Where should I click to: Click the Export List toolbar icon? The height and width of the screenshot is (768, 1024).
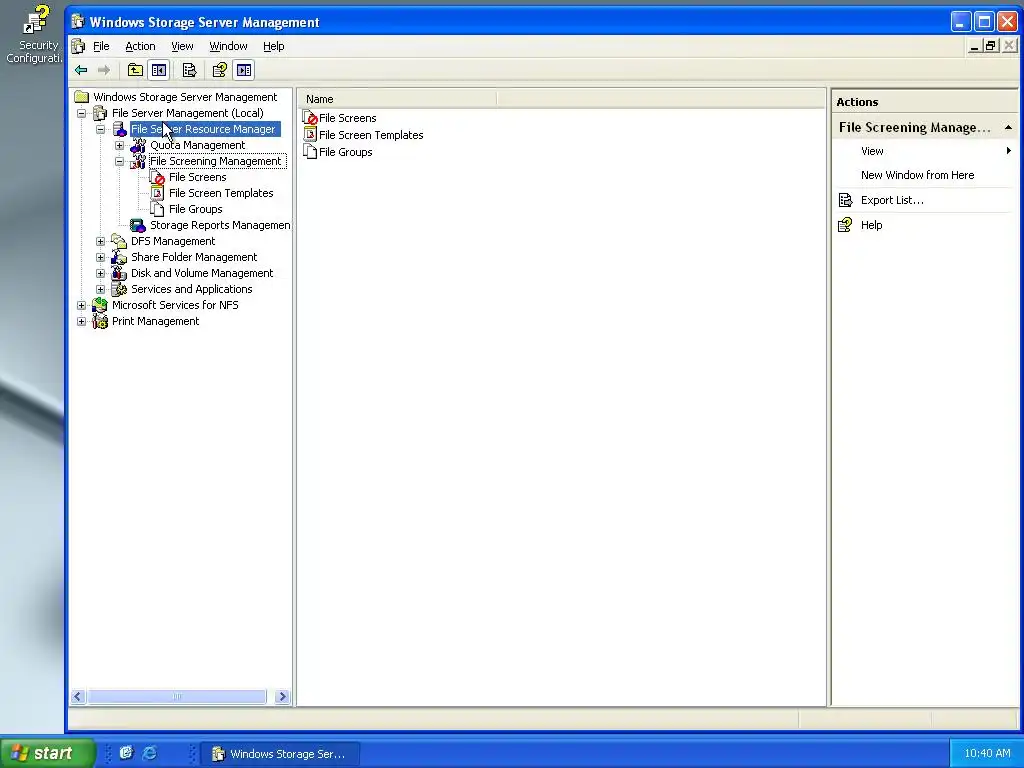point(189,70)
